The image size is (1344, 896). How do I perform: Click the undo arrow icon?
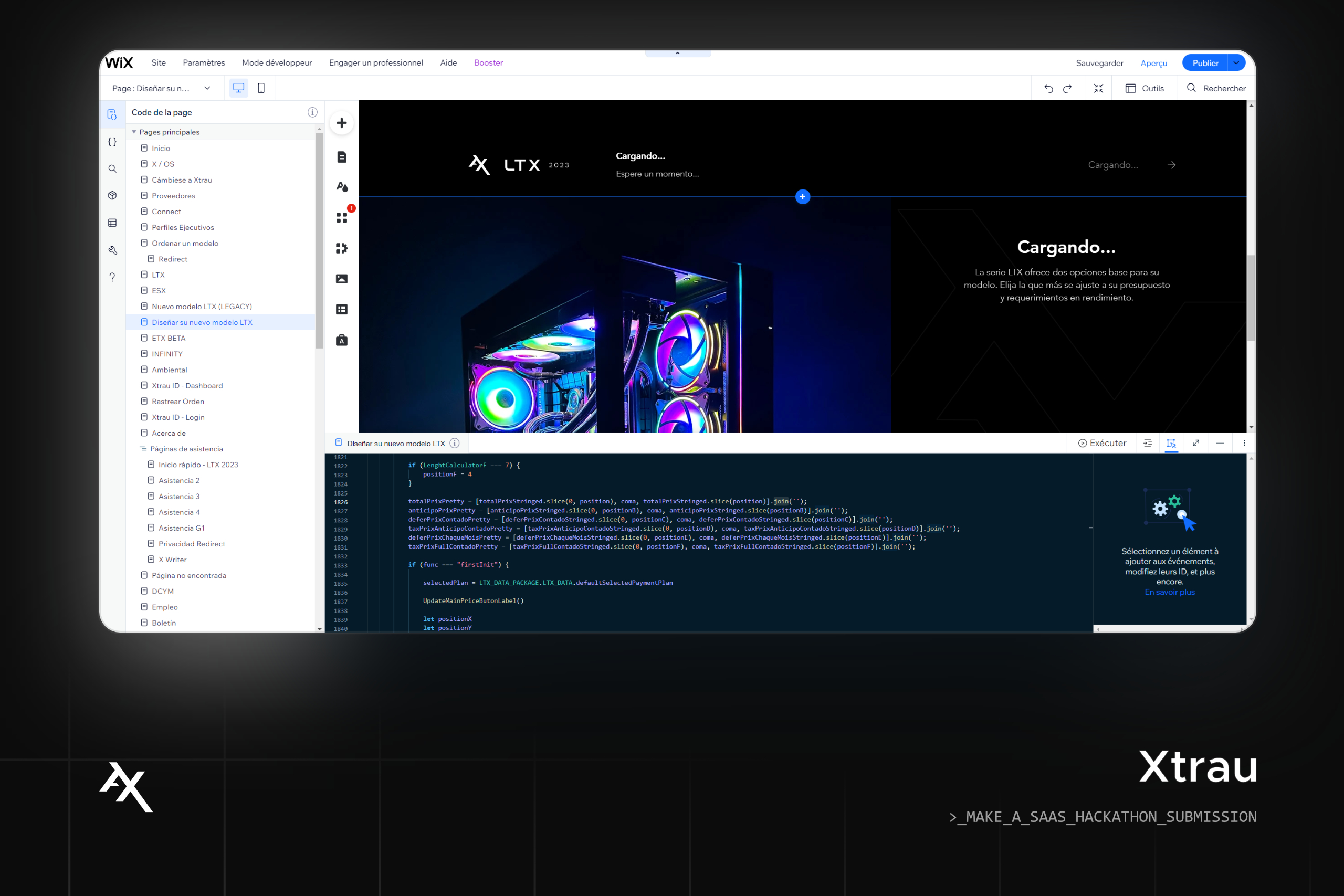[x=1048, y=88]
